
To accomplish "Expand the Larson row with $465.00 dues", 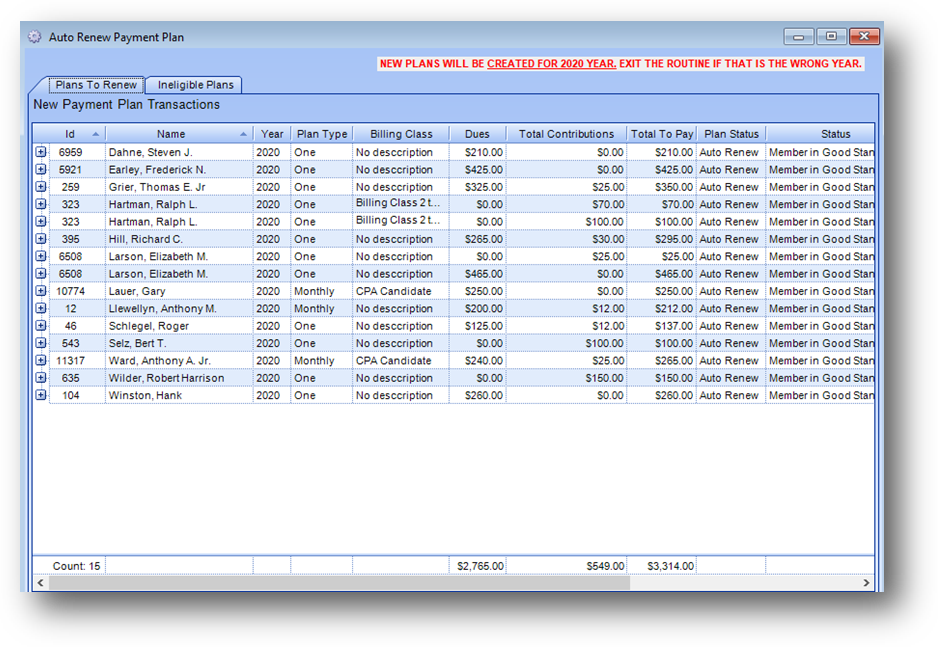I will 41,273.
